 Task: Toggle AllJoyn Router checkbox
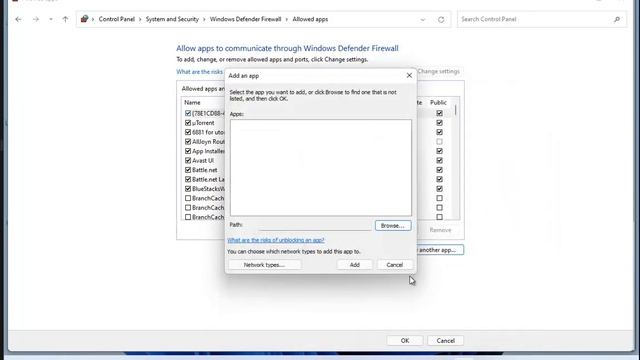point(188,142)
